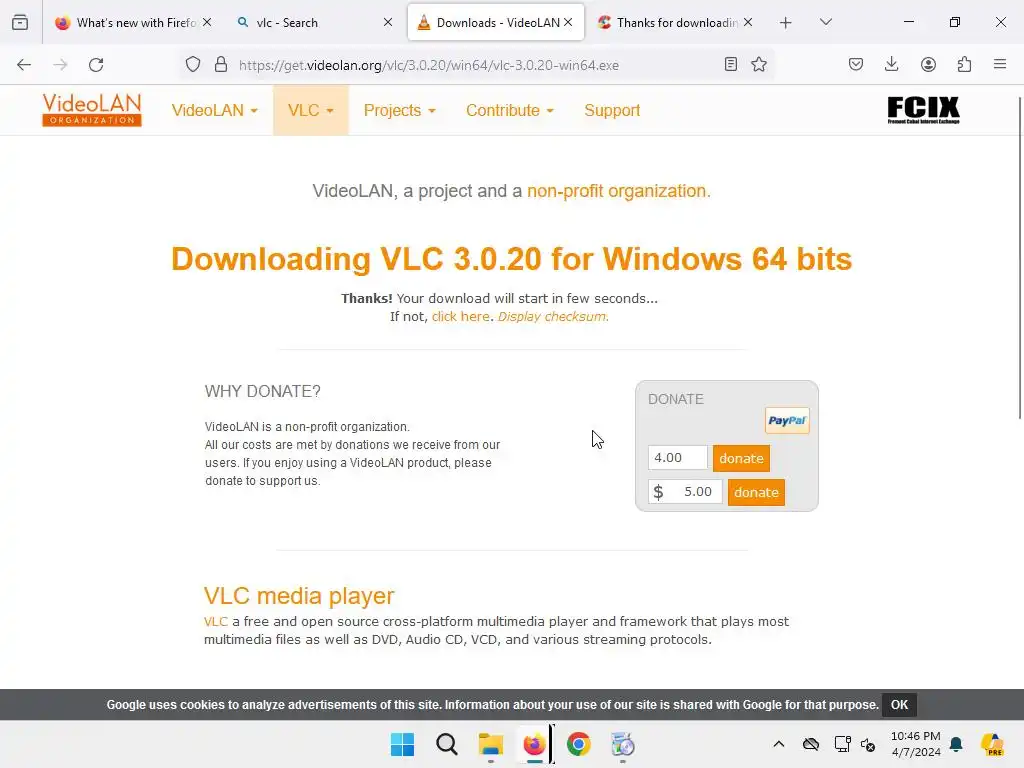The height and width of the screenshot is (768, 1024).
Task: List all tabs dropdown chevron
Action: pyautogui.click(x=825, y=22)
